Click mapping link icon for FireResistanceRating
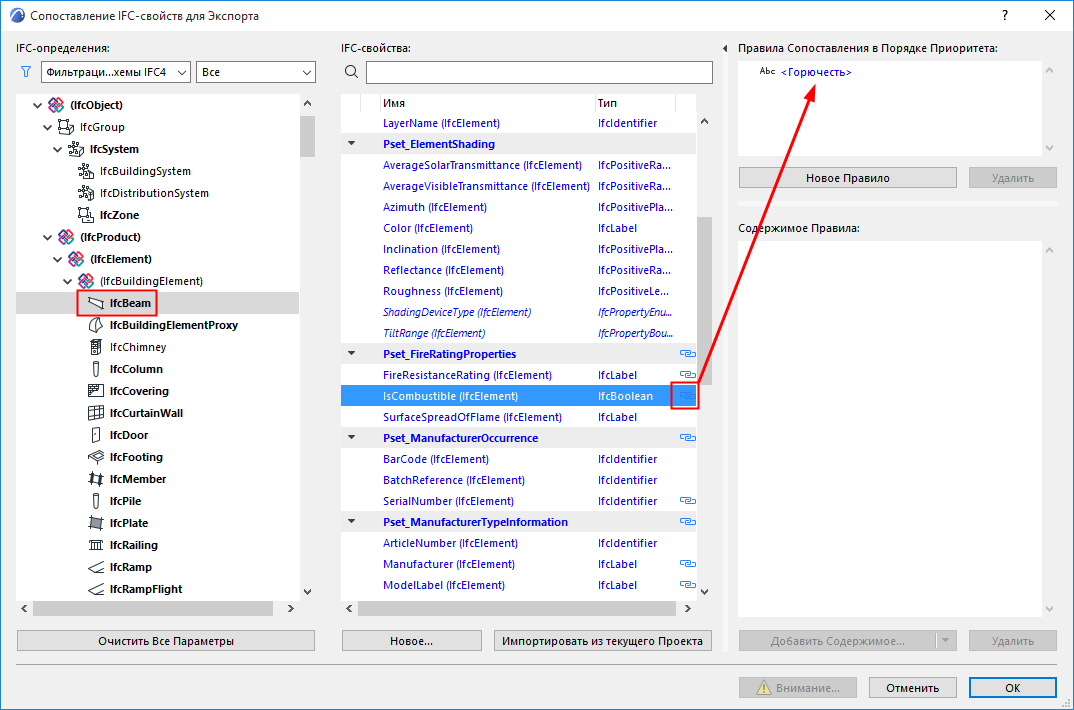1074x710 pixels. click(x=687, y=375)
